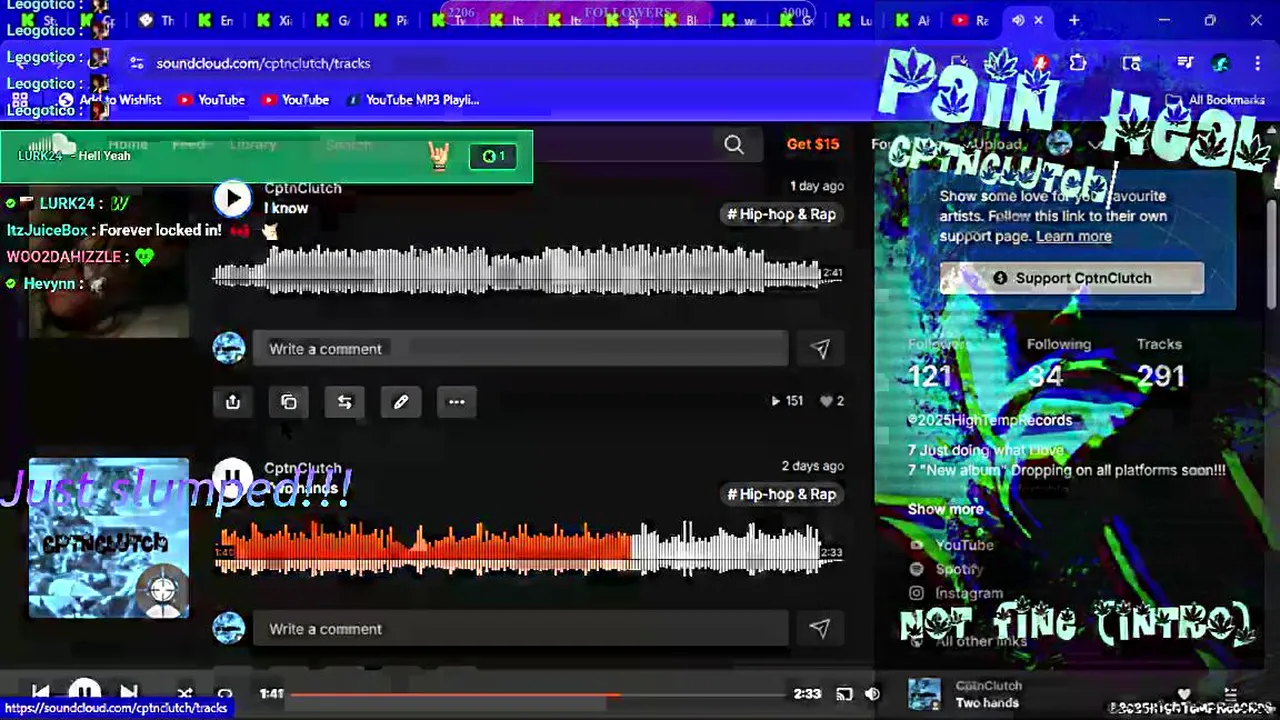This screenshot has width=1280, height=720.
Task: Toggle shuffle in the player bar
Action: tap(185, 693)
